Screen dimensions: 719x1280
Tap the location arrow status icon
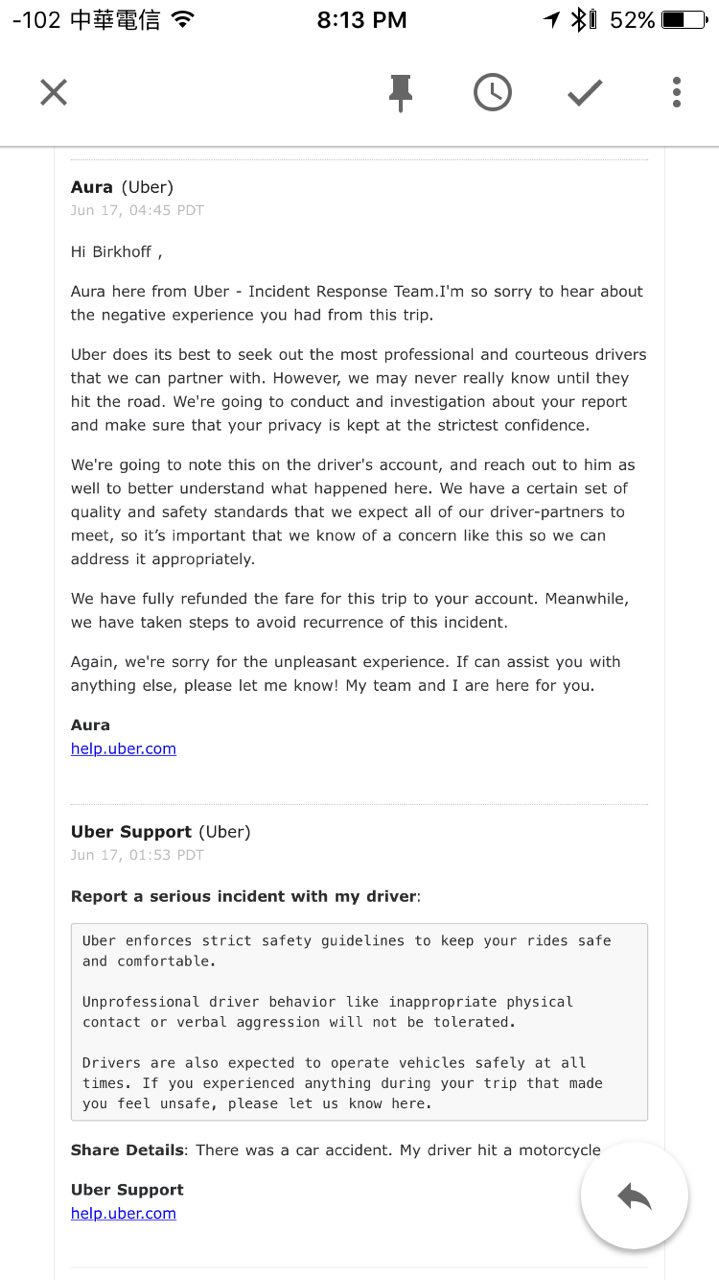click(551, 20)
